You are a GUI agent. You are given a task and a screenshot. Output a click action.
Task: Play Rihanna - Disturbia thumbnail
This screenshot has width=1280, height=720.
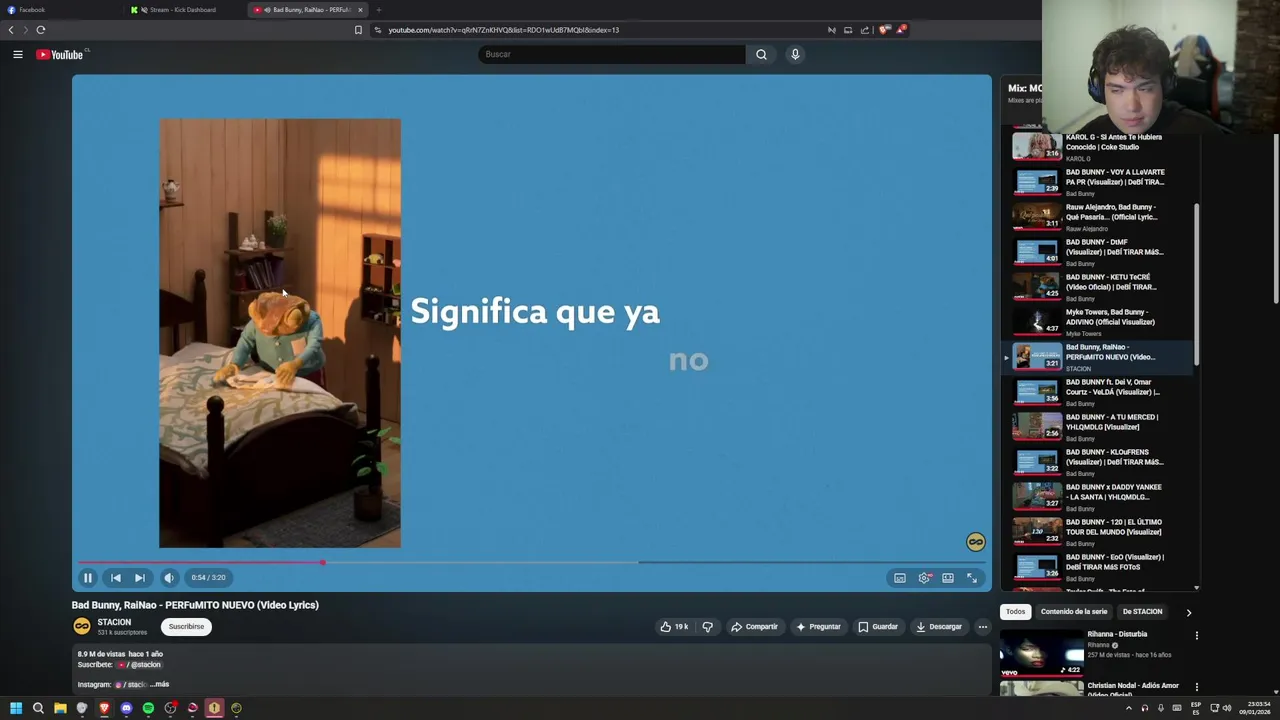pyautogui.click(x=1042, y=652)
